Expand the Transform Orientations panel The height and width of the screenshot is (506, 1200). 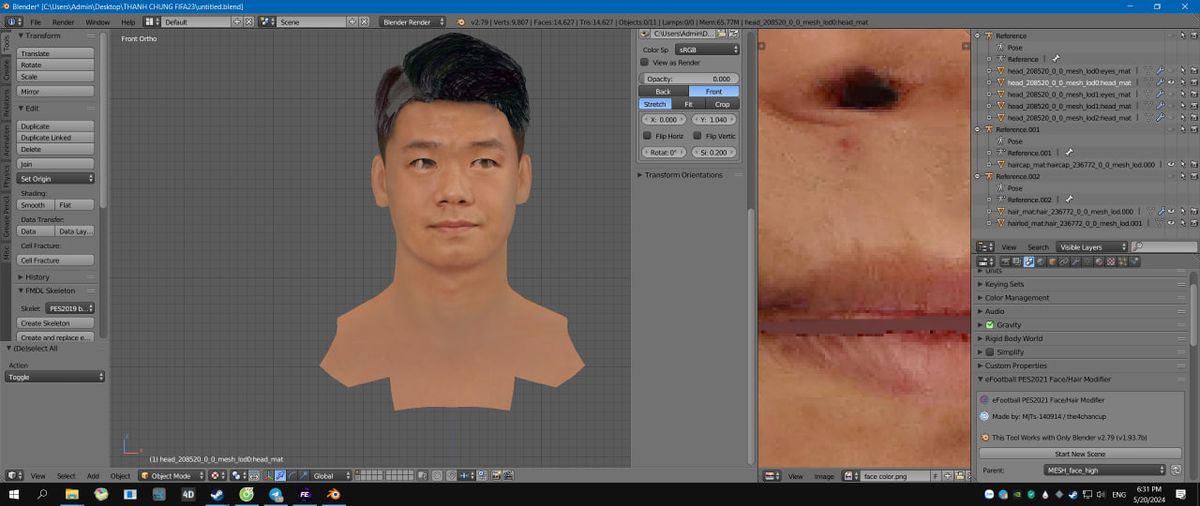point(683,175)
